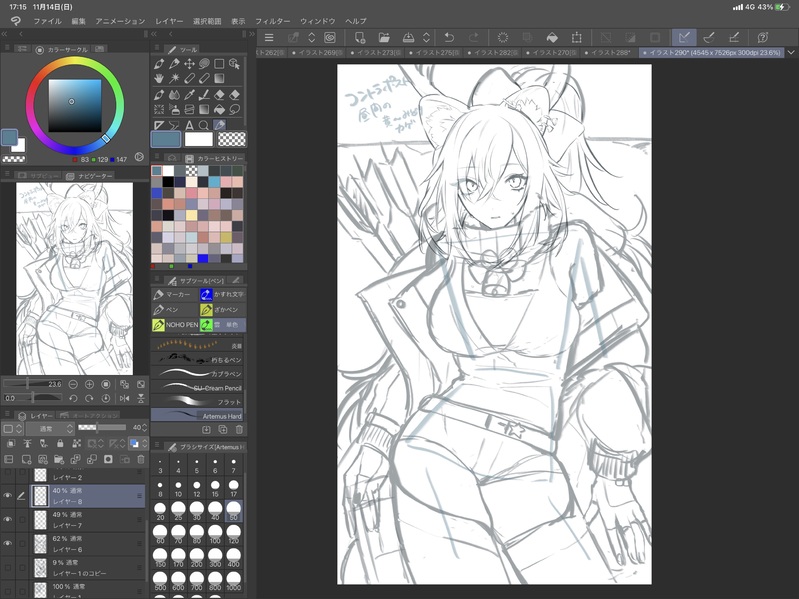Open the ウィンドウ menu

317,21
